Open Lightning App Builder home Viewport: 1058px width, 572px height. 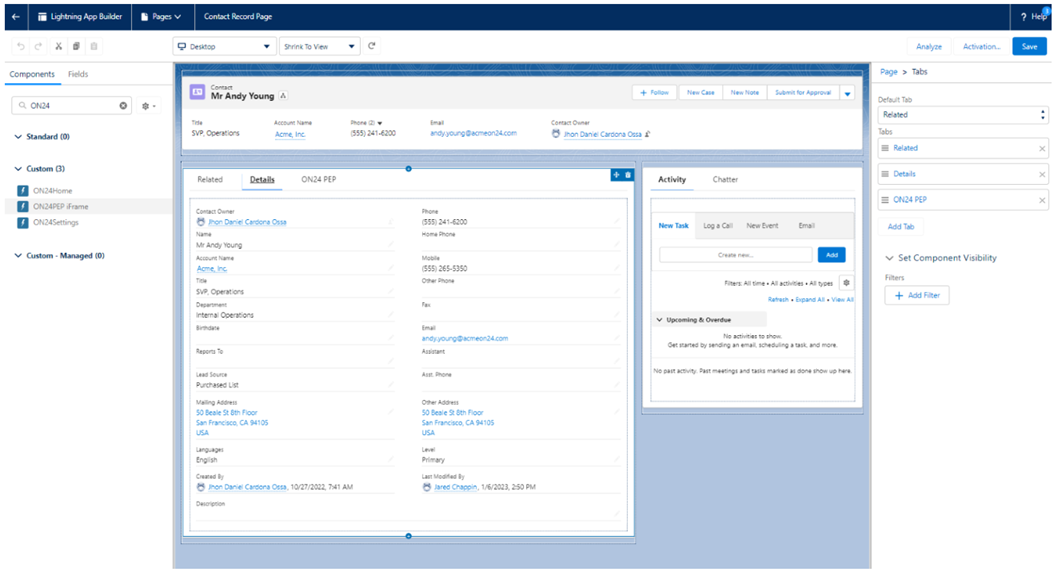click(80, 17)
